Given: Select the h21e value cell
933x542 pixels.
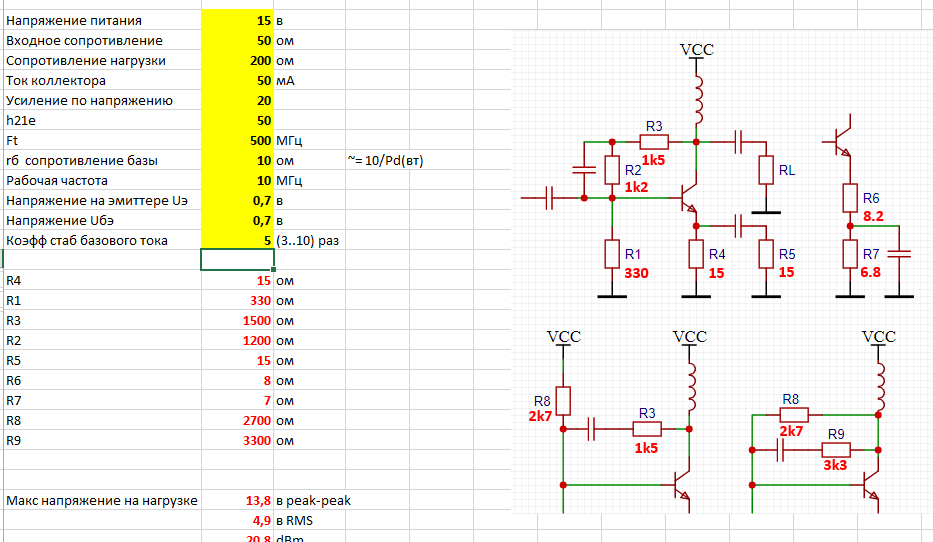Looking at the screenshot, I should [x=237, y=120].
